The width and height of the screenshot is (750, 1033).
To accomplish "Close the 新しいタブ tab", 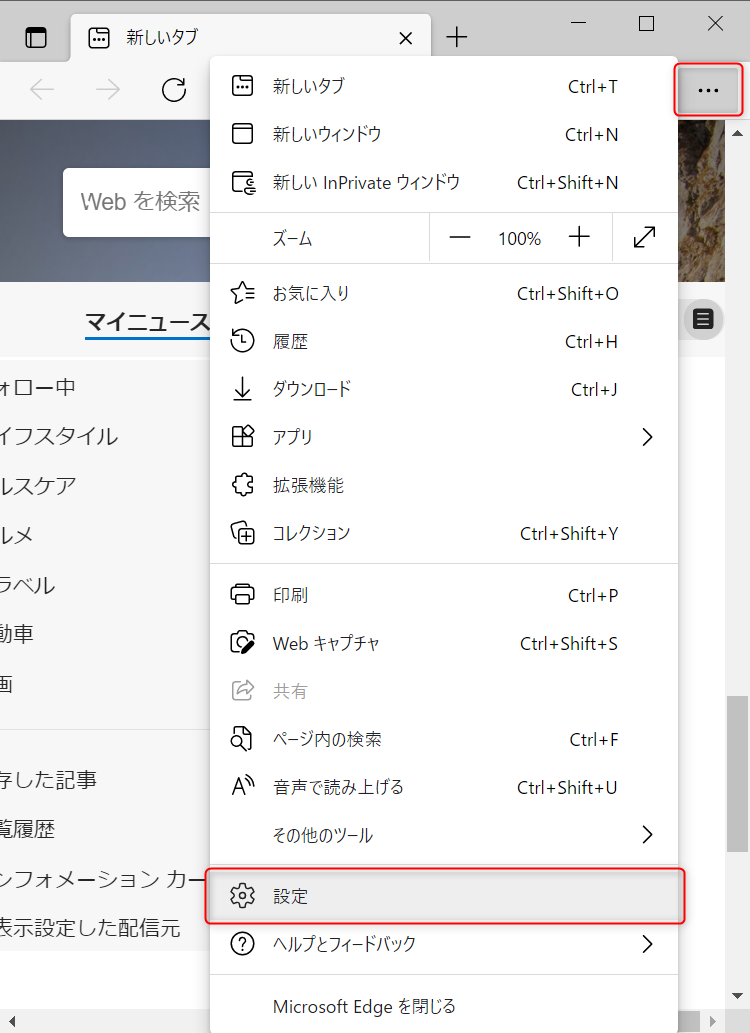I will pyautogui.click(x=406, y=38).
